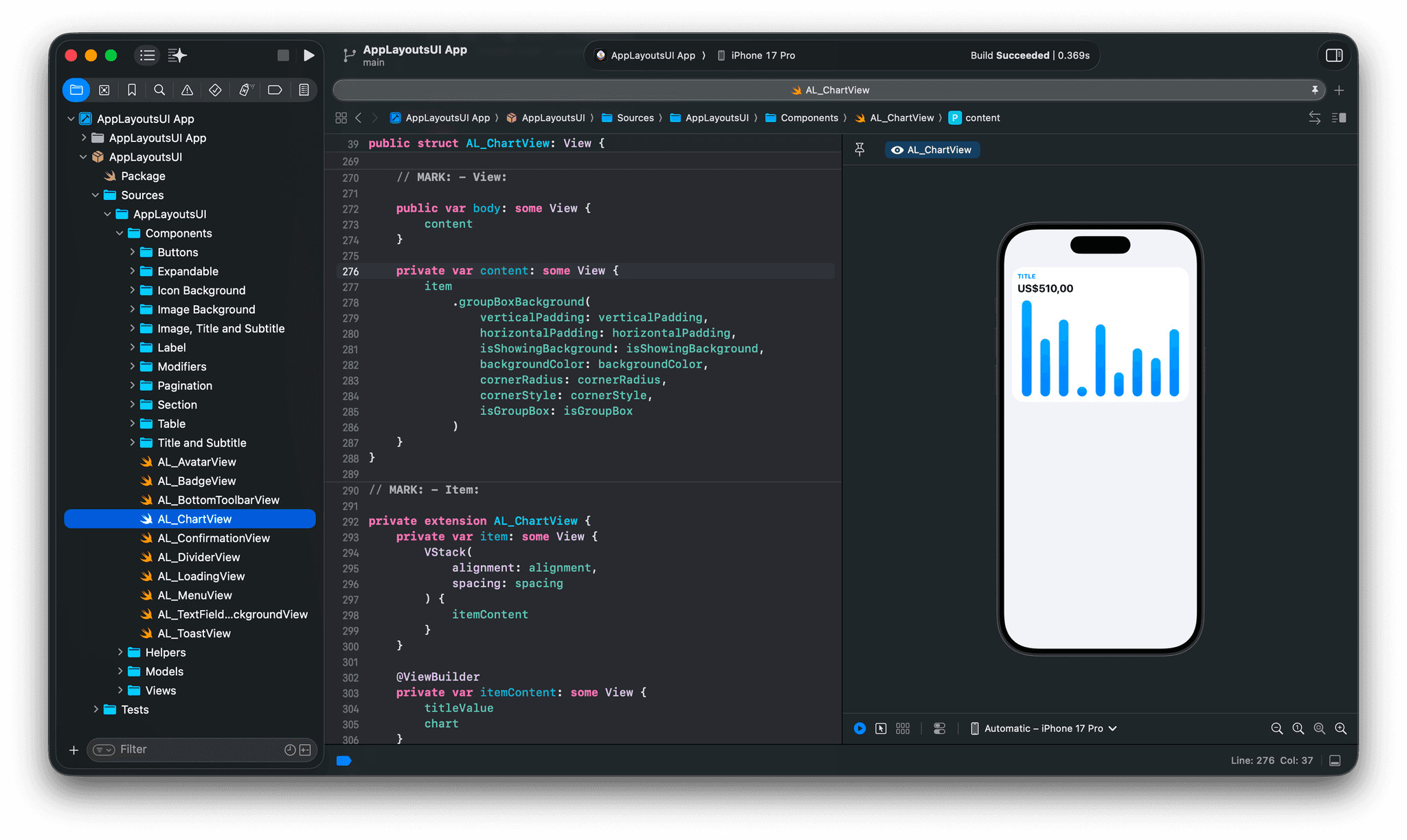Open the Issue navigator warning icon

187,90
